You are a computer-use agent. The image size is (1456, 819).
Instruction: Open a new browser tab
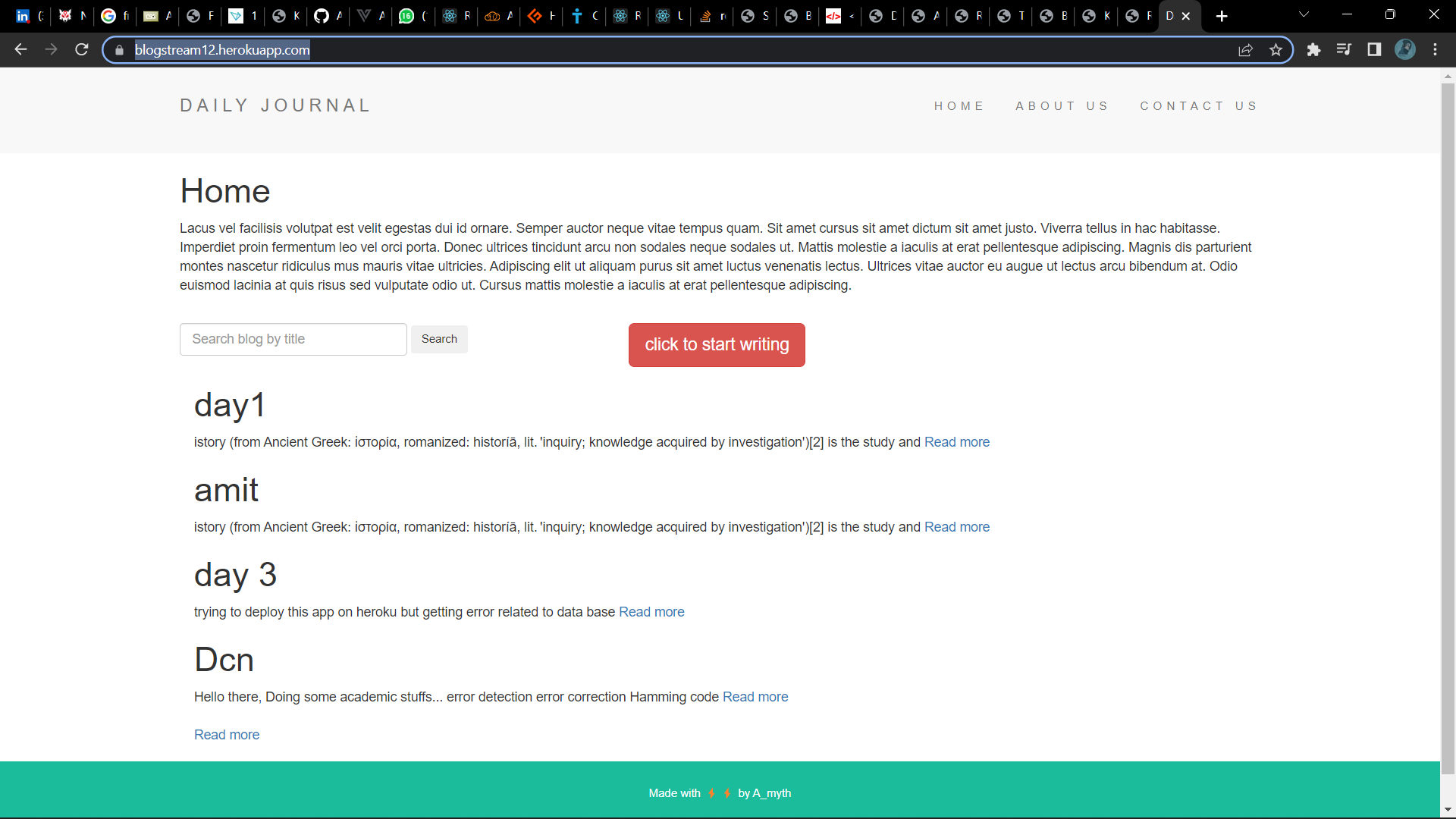[x=1222, y=16]
